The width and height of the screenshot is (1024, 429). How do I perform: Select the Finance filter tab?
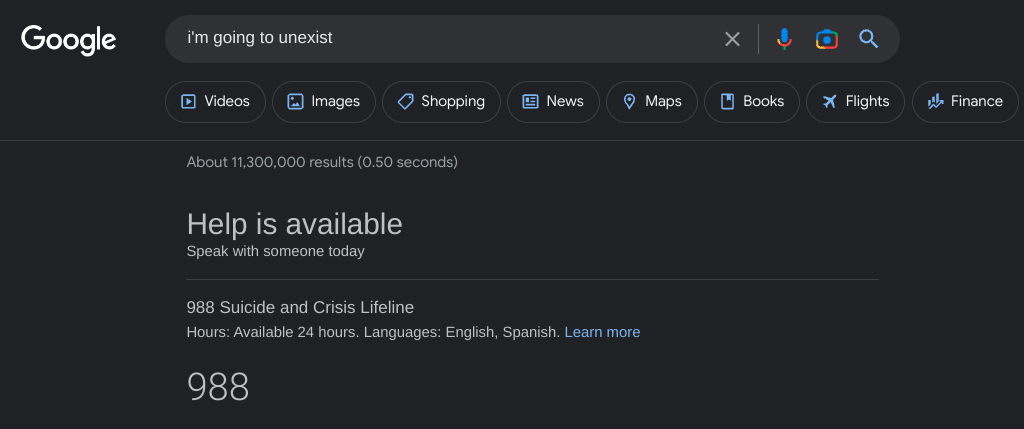pyautogui.click(x=965, y=102)
